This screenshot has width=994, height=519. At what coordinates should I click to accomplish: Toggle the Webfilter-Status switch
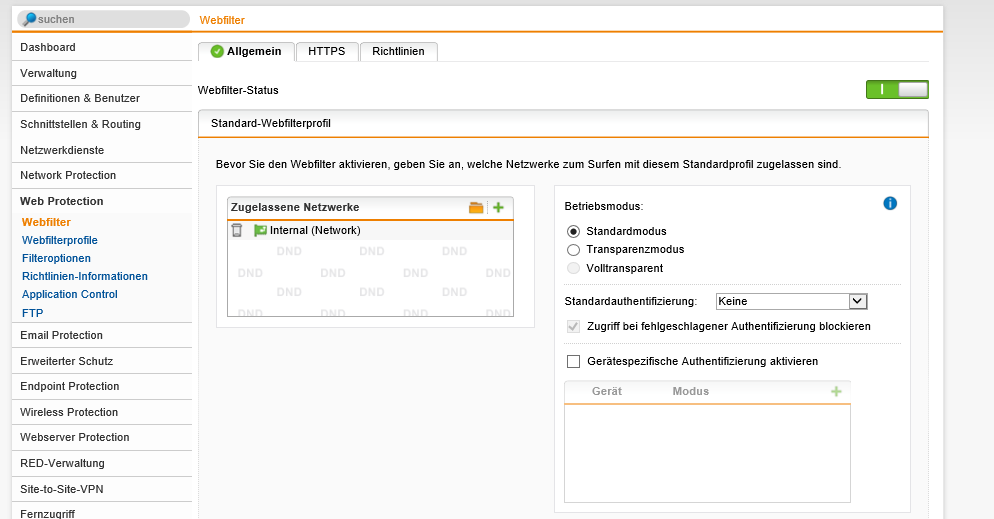click(x=897, y=90)
